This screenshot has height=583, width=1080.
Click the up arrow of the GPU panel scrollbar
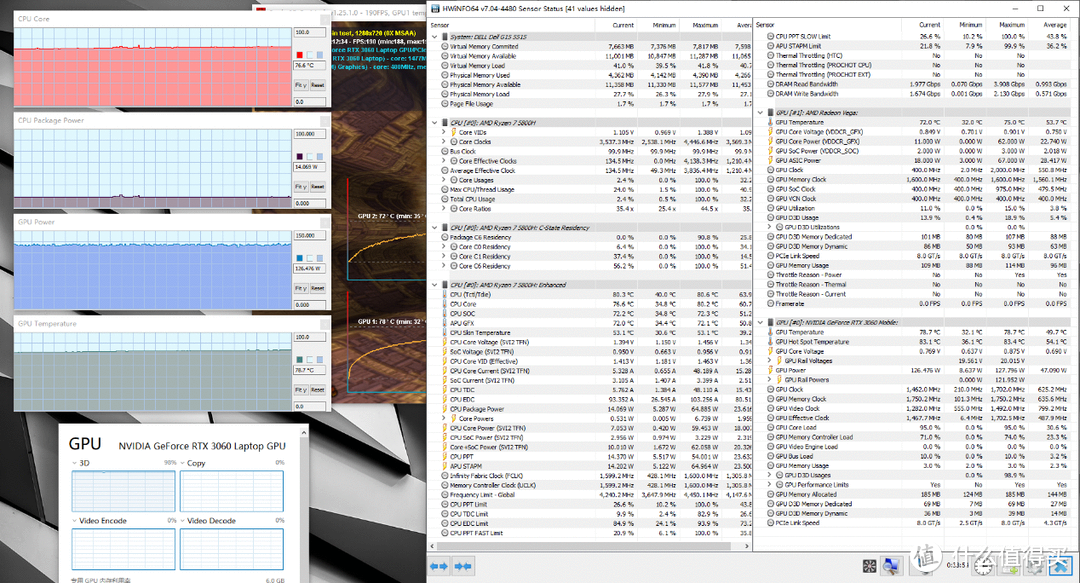coord(303,431)
